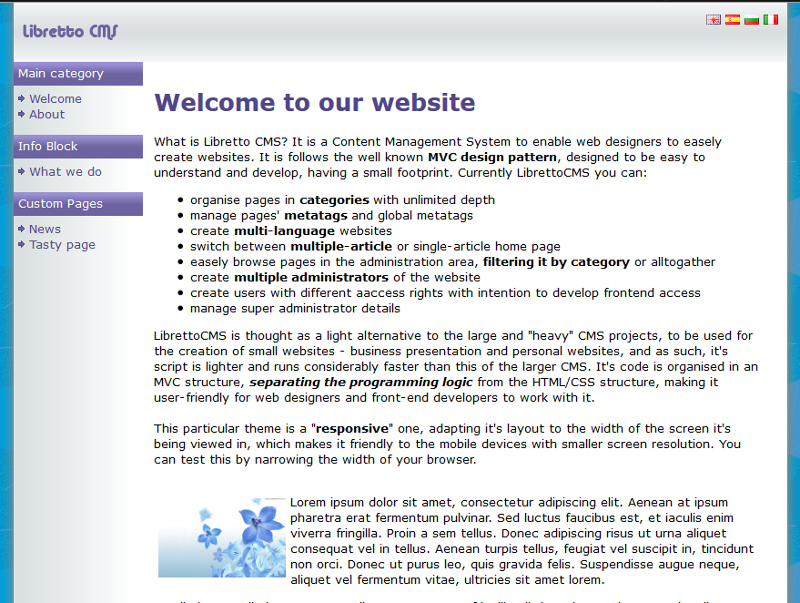Select the Spanish flag language icon
Image resolution: width=800 pixels, height=603 pixels.
tap(732, 19)
